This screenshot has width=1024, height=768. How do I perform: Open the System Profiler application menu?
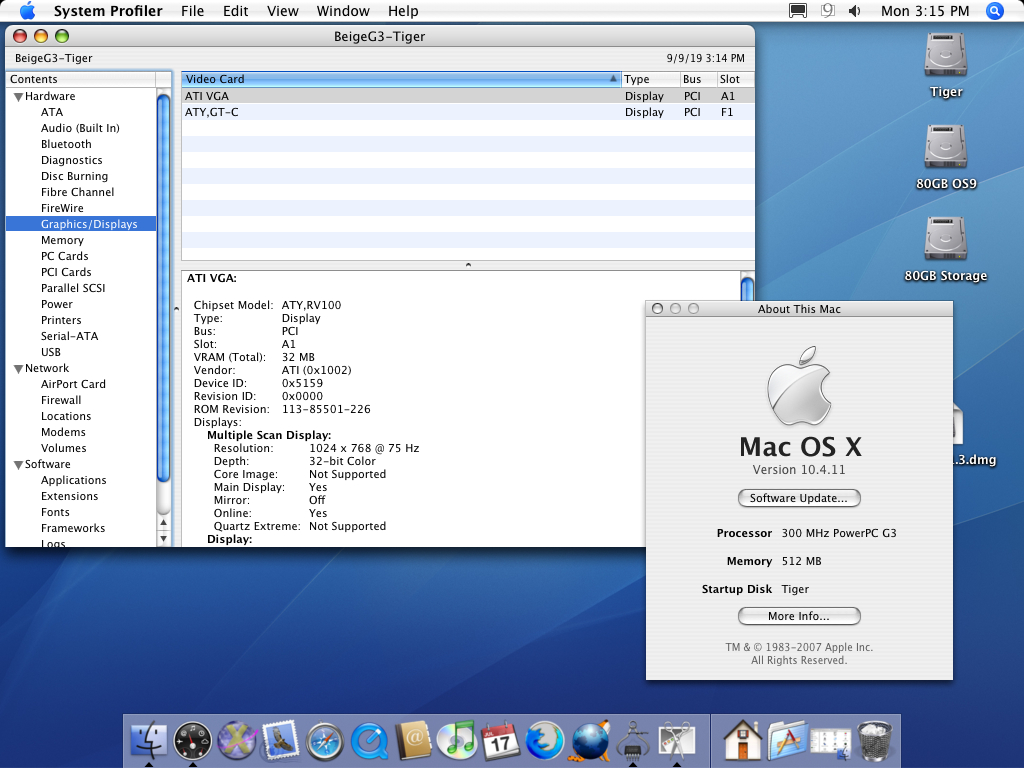(x=108, y=11)
